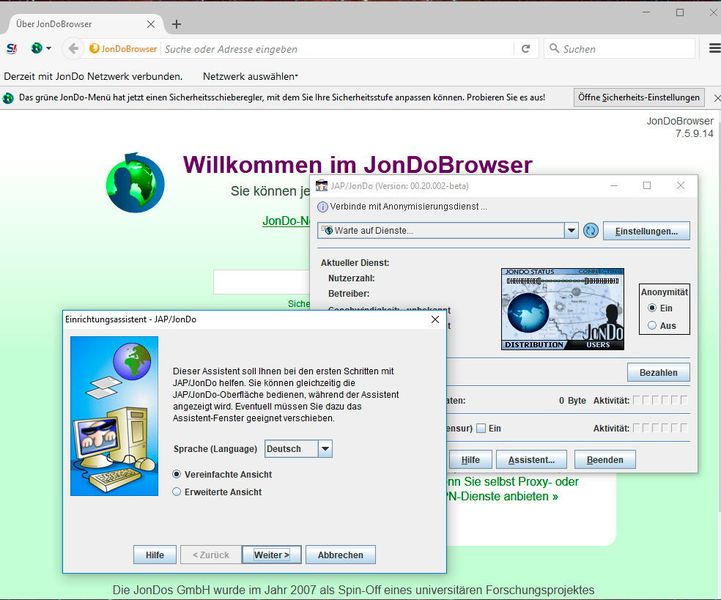Click Weiter > to proceed in assistant
The height and width of the screenshot is (600, 721).
[x=272, y=555]
